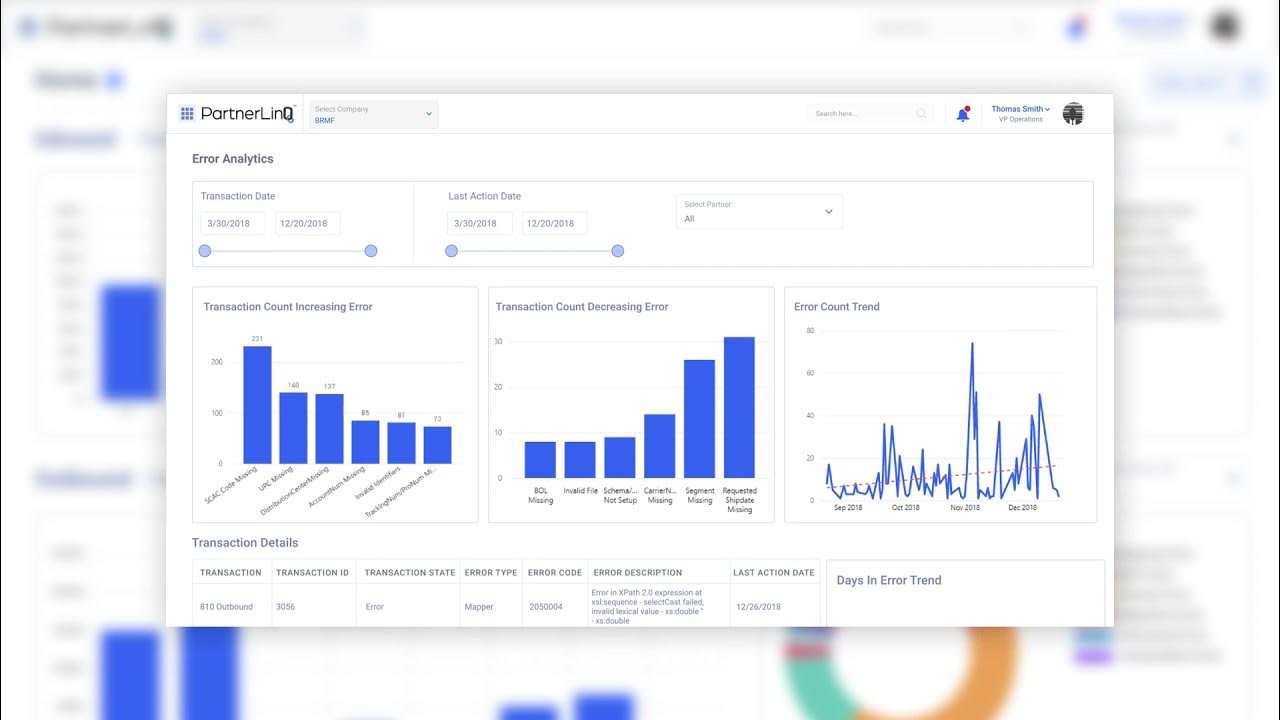1280x720 pixels.
Task: Grab Transaction Date slider left handle
Action: pyautogui.click(x=205, y=251)
